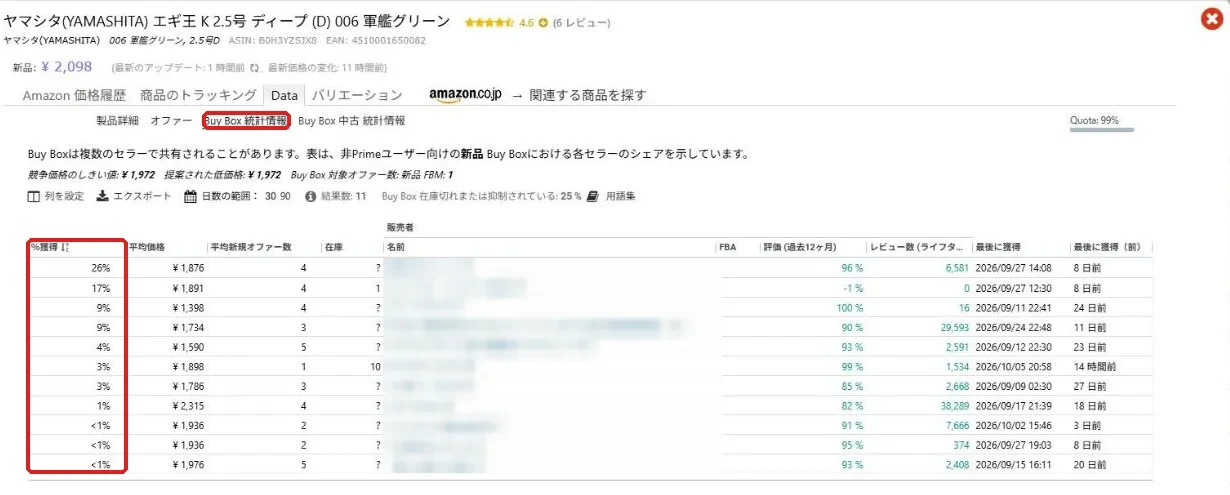The image size is (1230, 495).
Task: Sort by レビュー数 column header
Action: tap(918, 247)
